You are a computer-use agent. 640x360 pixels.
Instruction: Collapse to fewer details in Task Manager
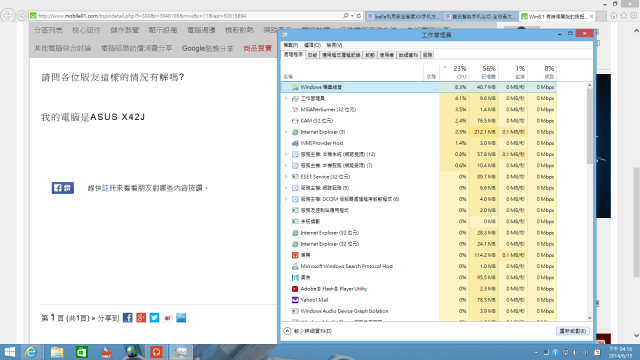(x=308, y=331)
